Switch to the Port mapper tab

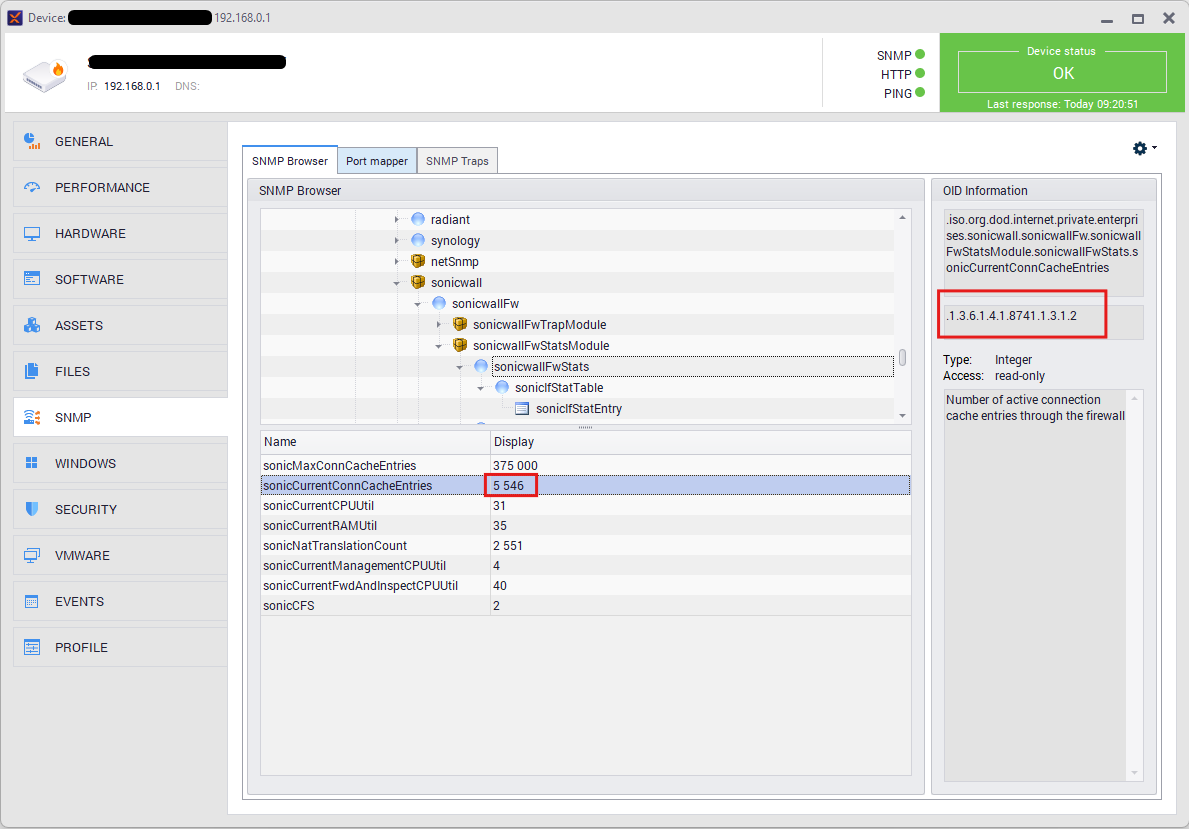376,161
